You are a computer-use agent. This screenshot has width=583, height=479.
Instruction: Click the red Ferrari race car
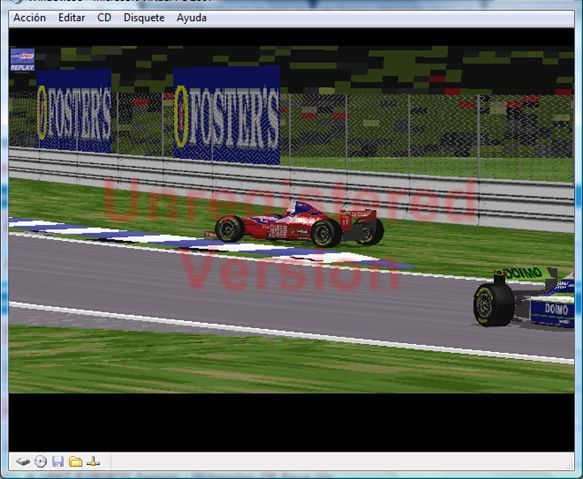[x=294, y=225]
